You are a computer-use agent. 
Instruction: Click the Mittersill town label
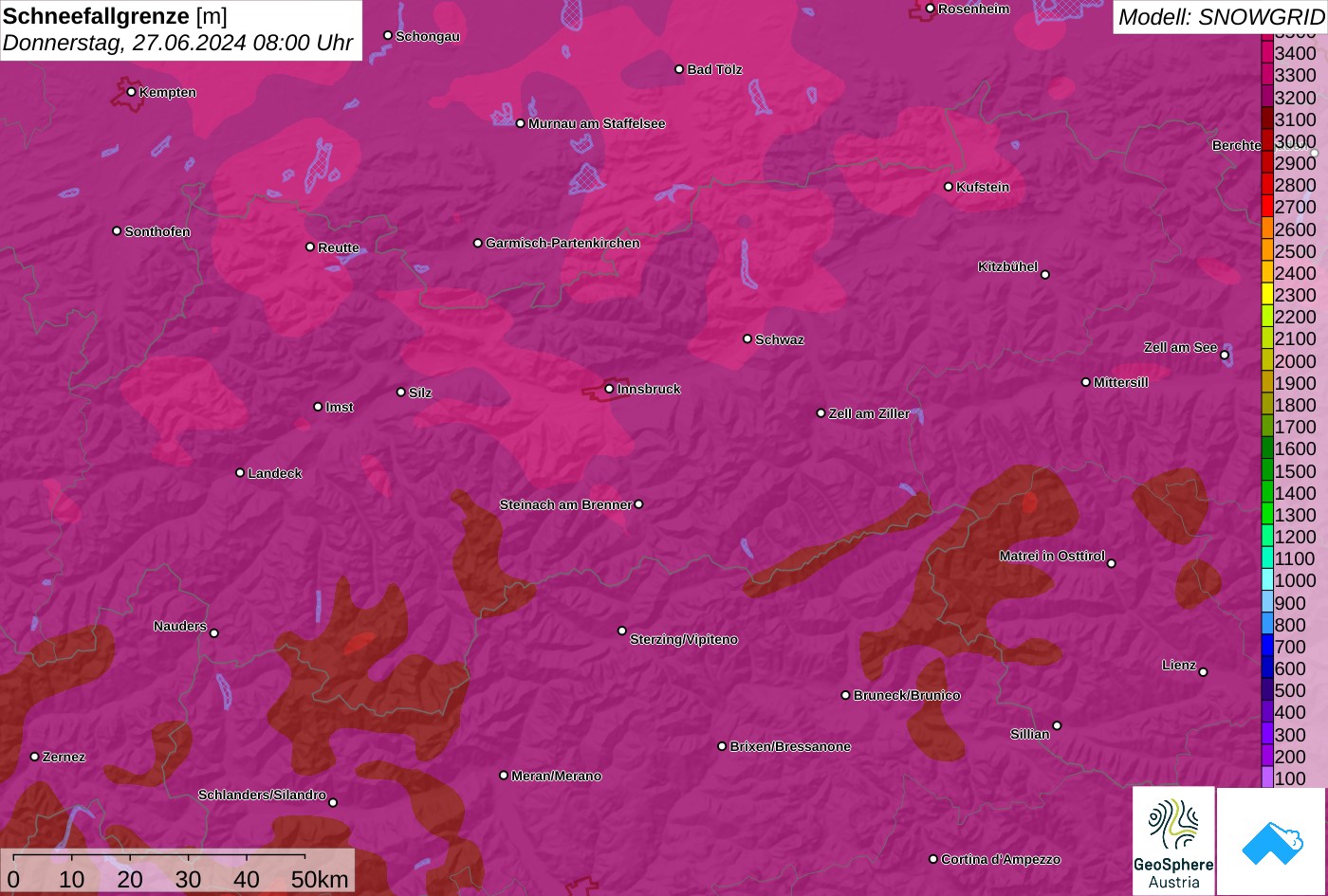pos(1120,382)
